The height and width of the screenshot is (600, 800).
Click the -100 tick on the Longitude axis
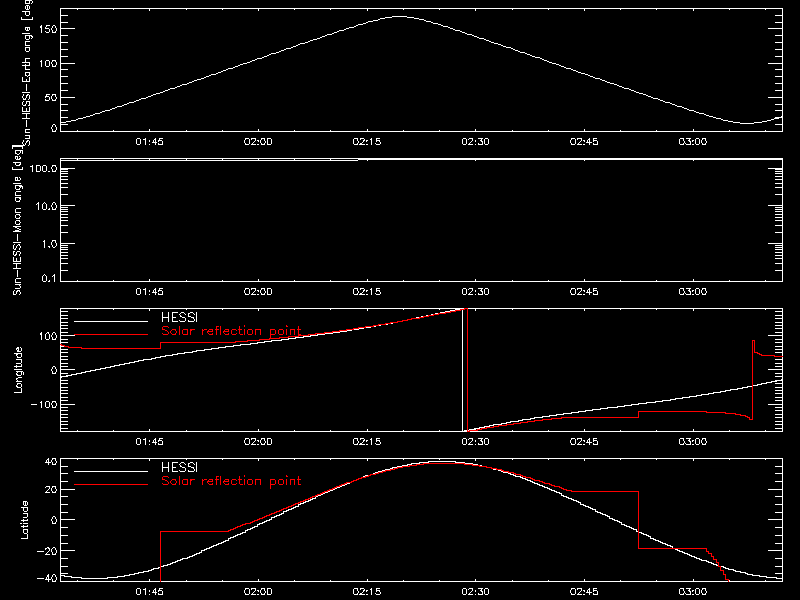coord(45,404)
